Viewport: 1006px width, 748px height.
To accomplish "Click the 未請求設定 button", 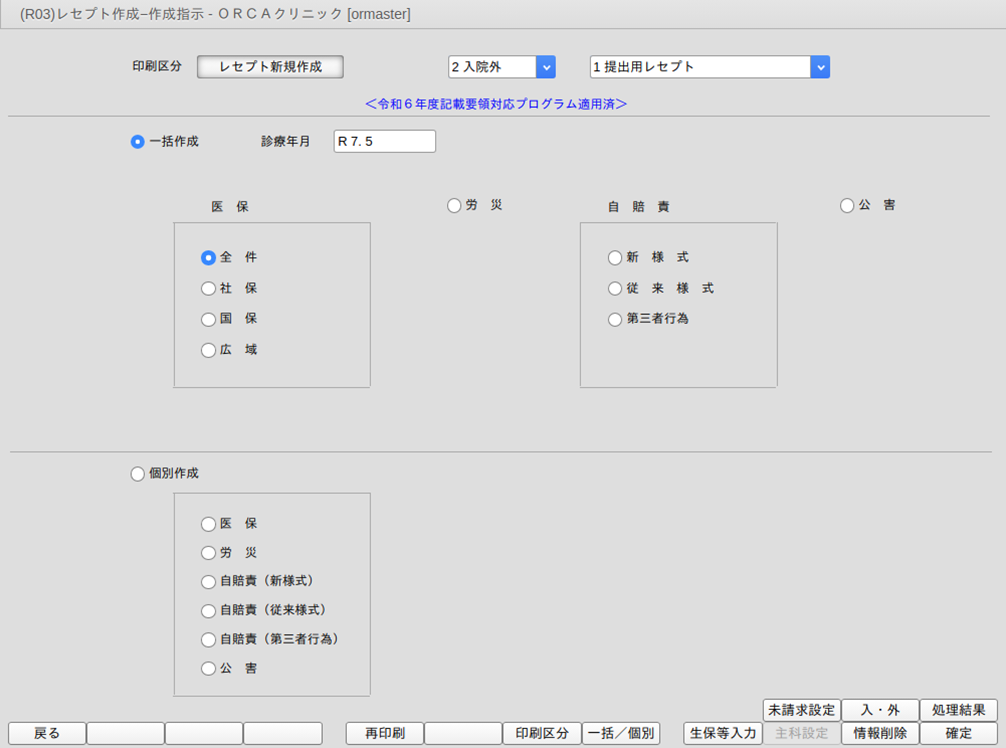I will click(x=801, y=710).
